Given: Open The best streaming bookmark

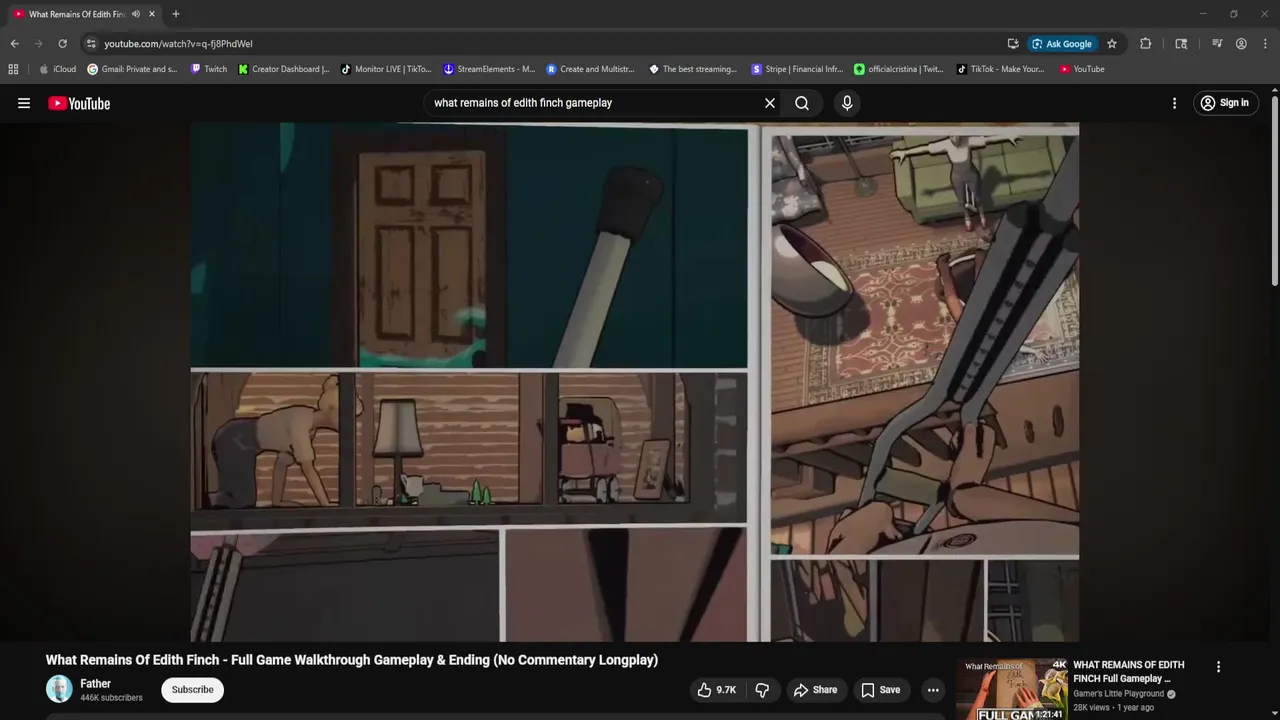Looking at the screenshot, I should point(693,69).
